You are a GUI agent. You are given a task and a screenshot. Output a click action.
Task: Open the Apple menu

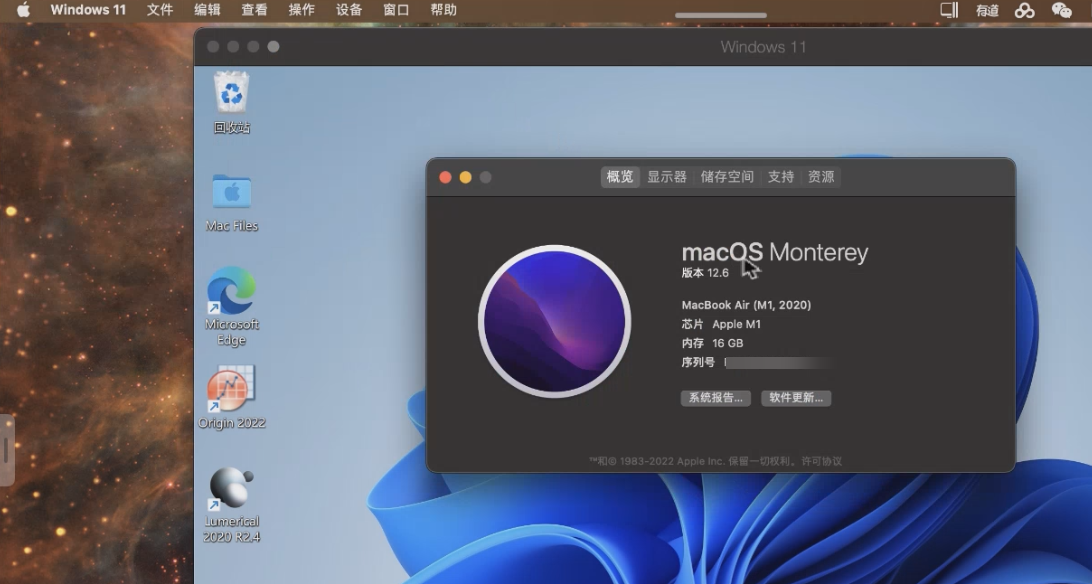23,10
